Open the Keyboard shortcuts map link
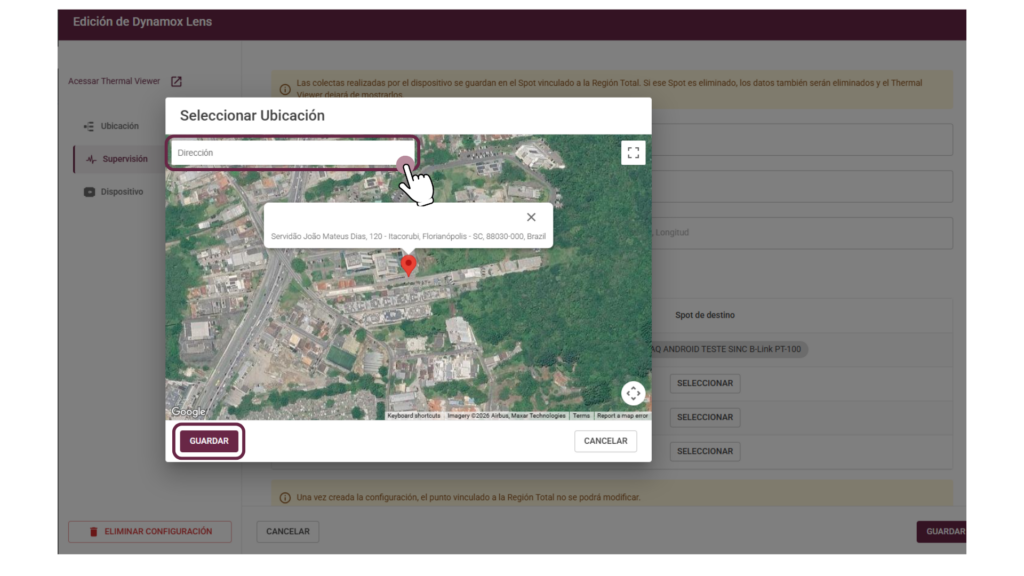 [413, 415]
